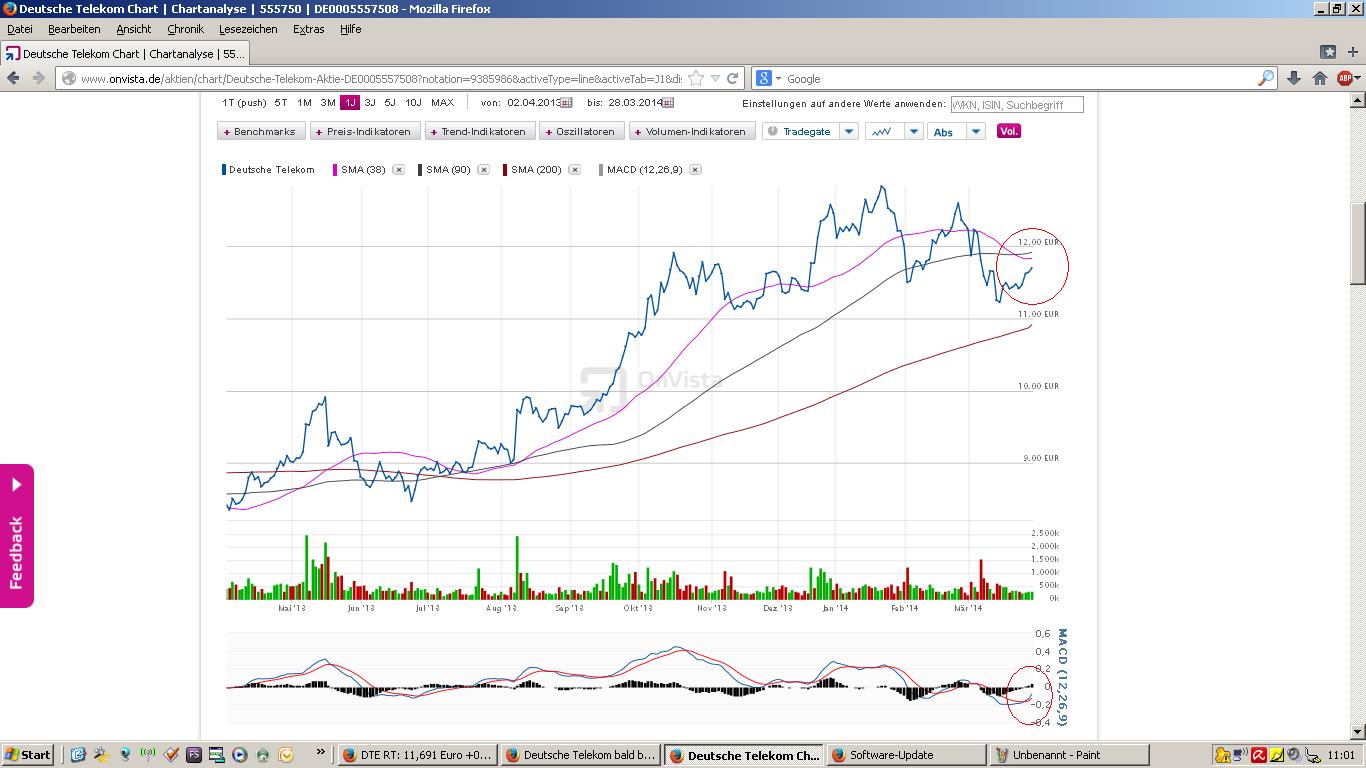1366x768 pixels.
Task: Open the Extras menu
Action: (x=309, y=29)
